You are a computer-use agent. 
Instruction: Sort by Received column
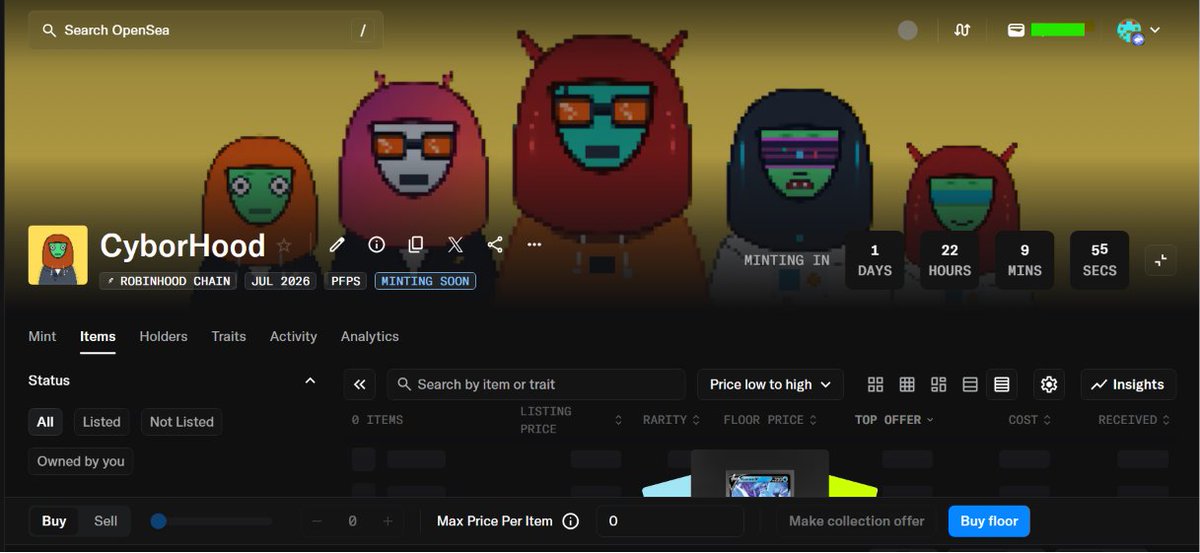1134,420
